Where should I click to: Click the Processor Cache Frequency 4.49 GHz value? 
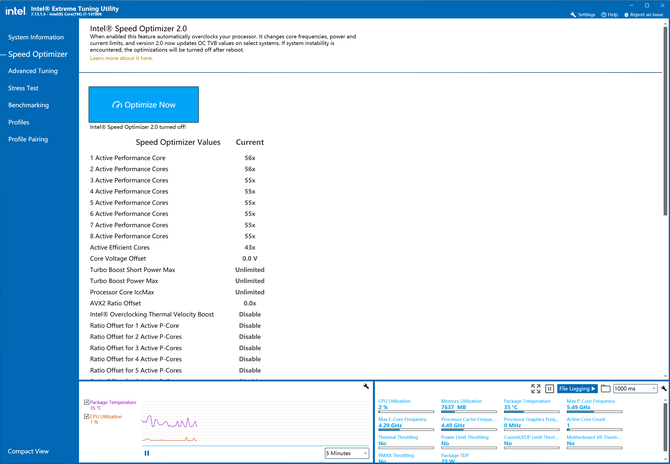click(x=453, y=426)
